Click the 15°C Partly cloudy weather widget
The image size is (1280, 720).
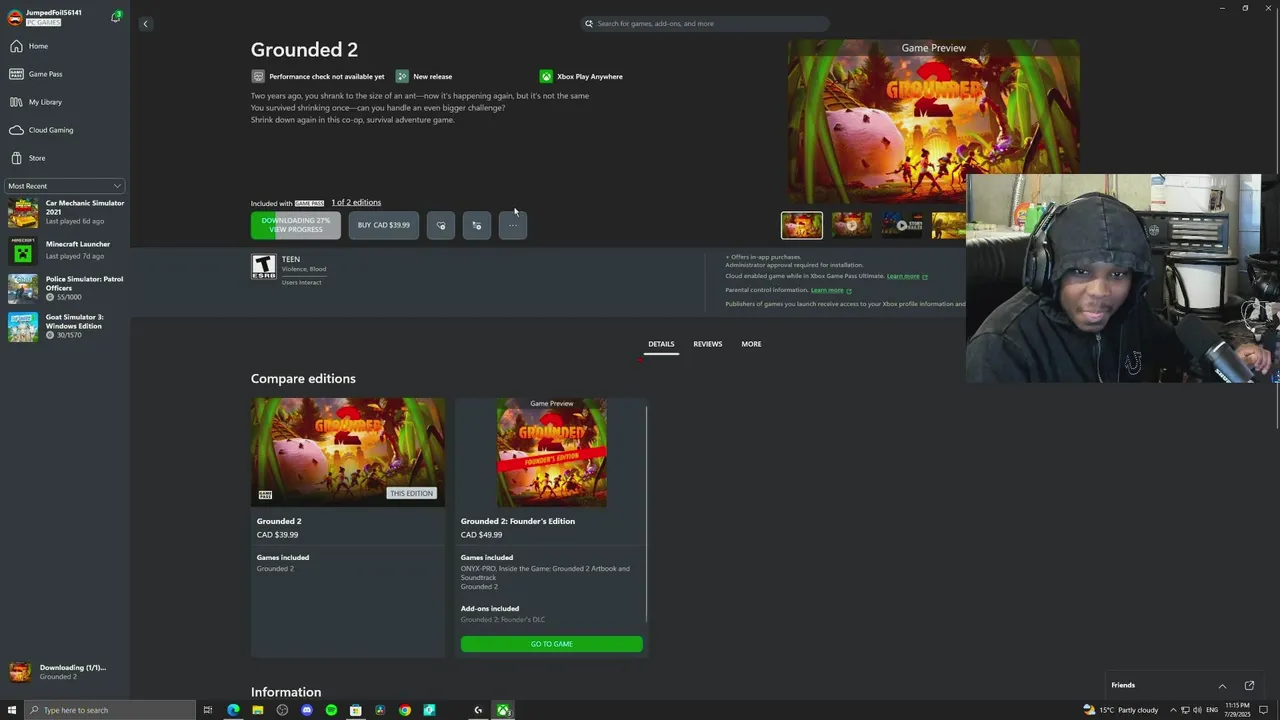[1122, 710]
